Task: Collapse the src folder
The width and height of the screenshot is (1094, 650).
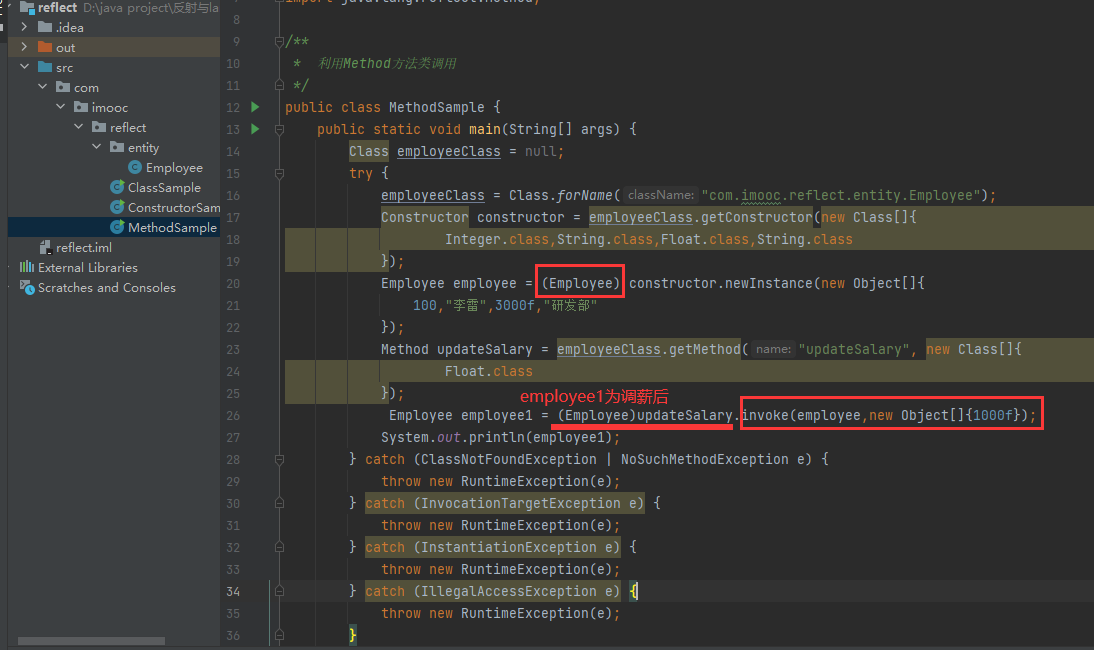Action: [x=25, y=68]
